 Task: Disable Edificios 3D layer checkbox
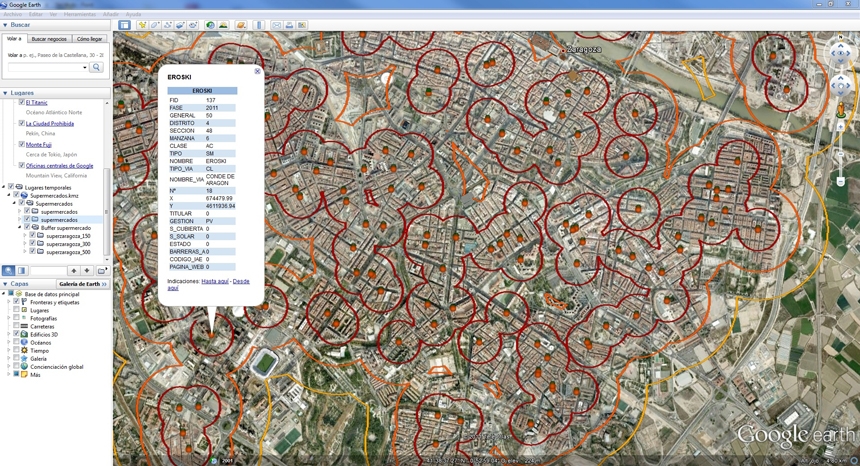16,334
